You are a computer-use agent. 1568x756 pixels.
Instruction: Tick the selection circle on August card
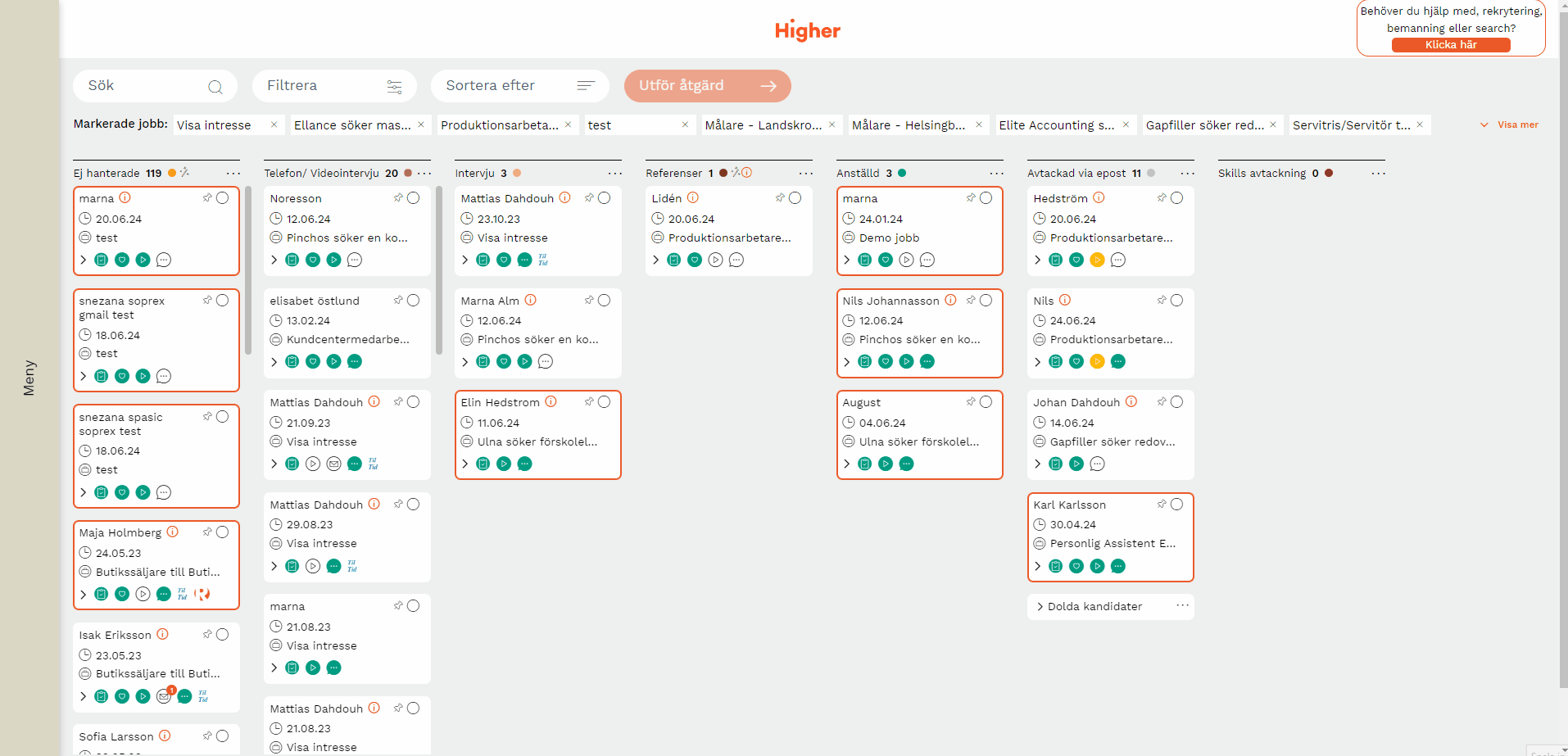click(x=986, y=402)
